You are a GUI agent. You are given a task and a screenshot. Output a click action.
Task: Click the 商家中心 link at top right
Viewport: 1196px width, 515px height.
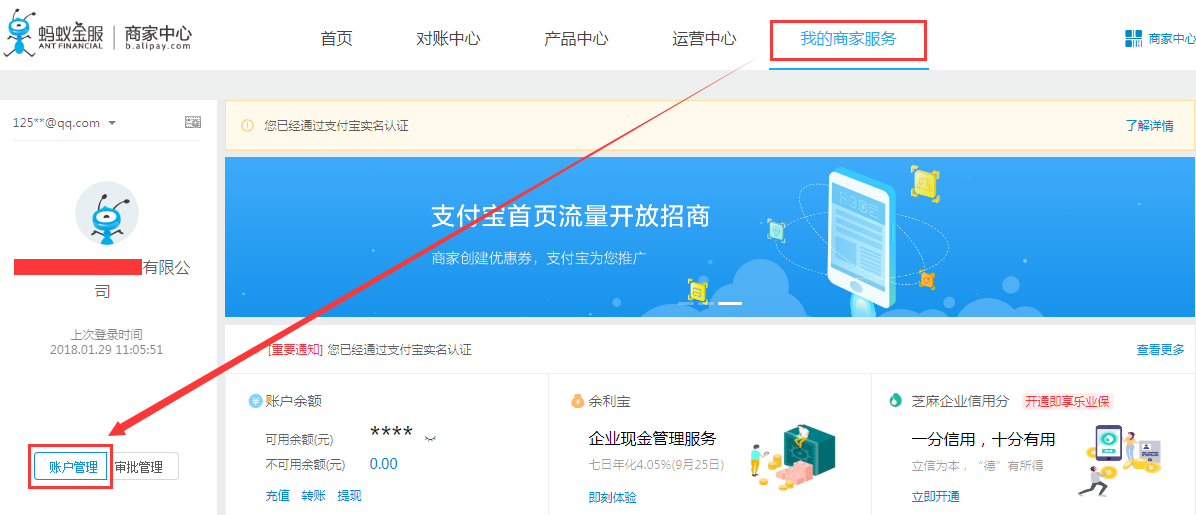[1172, 39]
